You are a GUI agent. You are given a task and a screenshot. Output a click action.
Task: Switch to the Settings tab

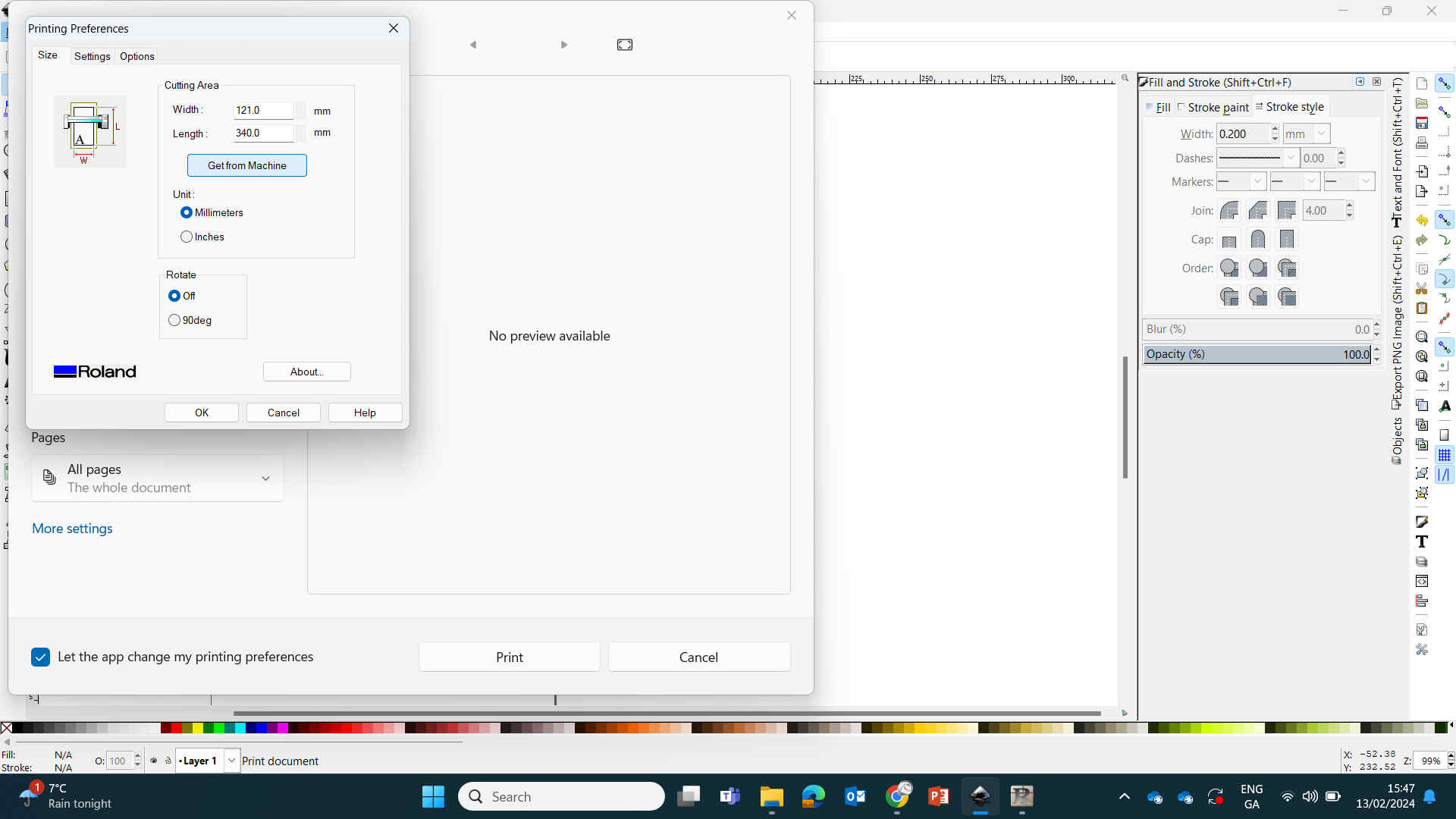click(92, 56)
